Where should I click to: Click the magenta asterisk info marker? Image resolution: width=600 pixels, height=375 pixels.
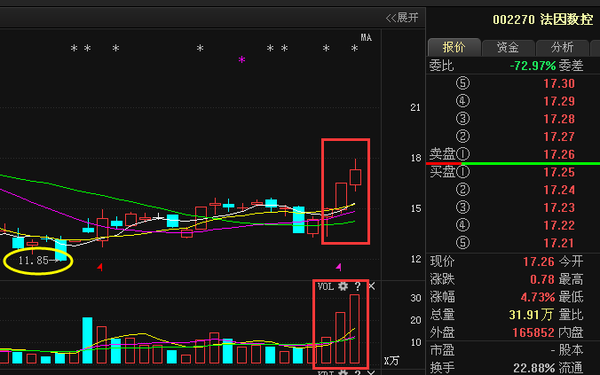tap(242, 60)
